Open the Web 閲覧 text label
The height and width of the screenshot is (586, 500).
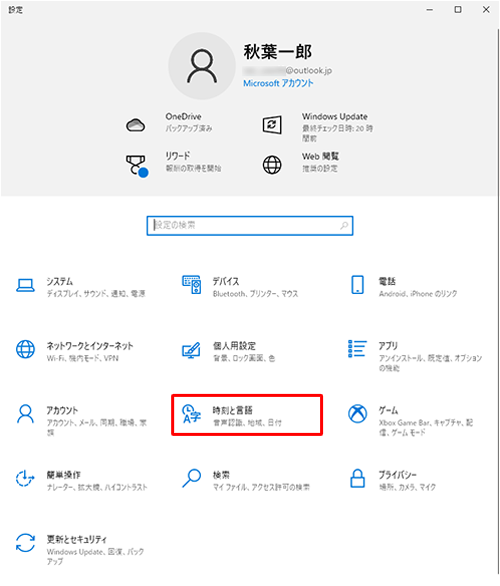click(321, 156)
